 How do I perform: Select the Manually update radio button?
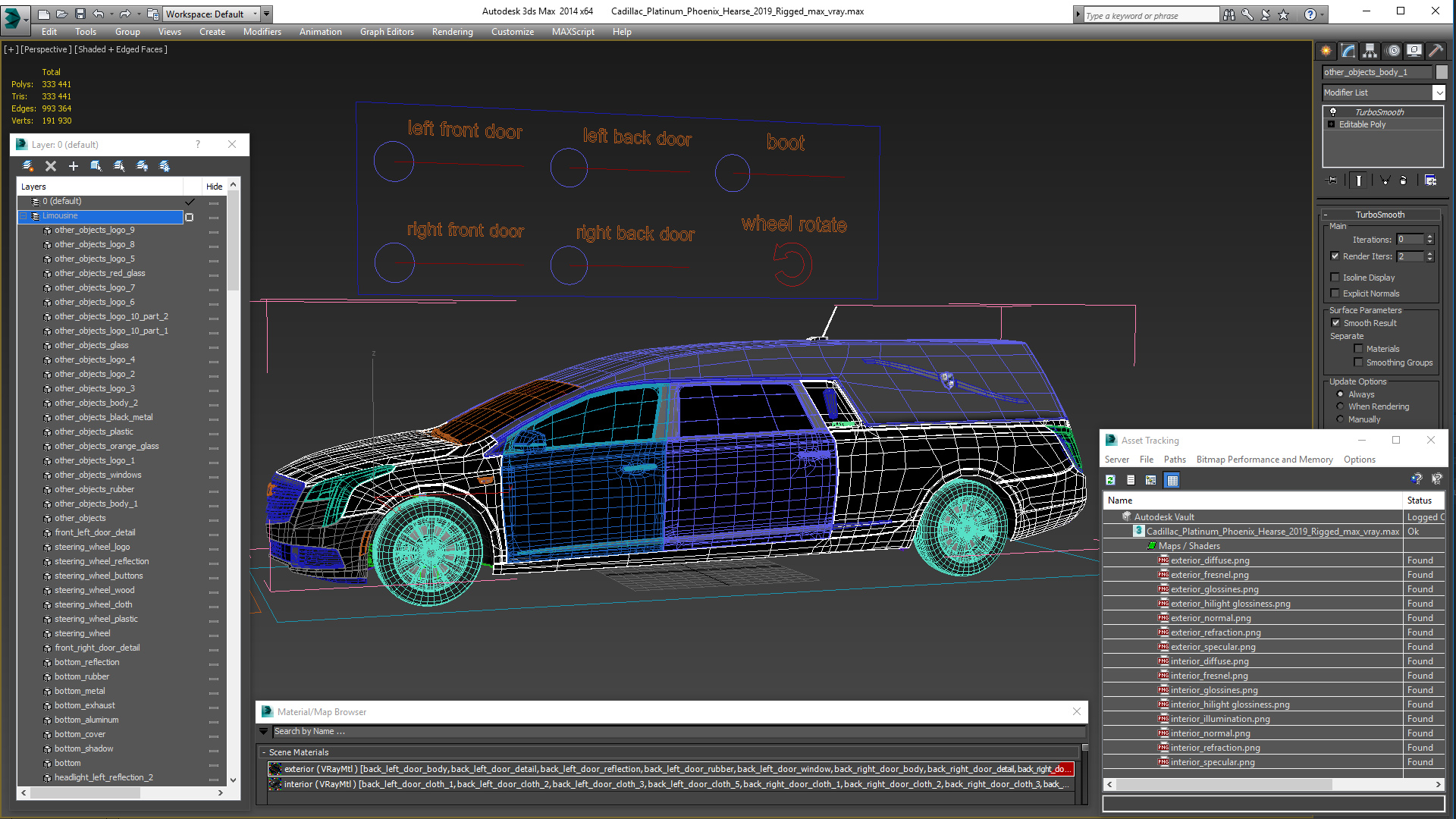pos(1340,419)
